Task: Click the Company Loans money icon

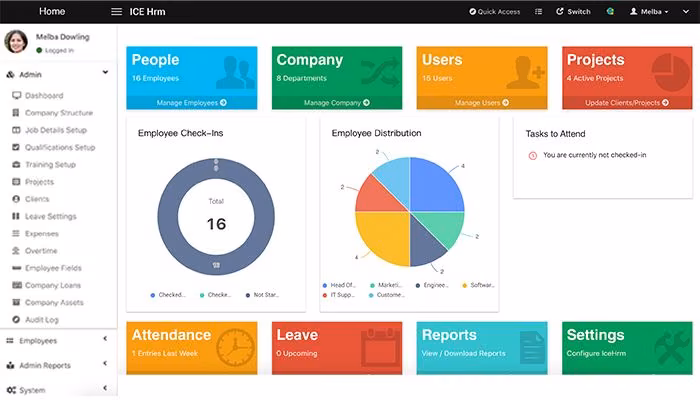Action: [17, 285]
